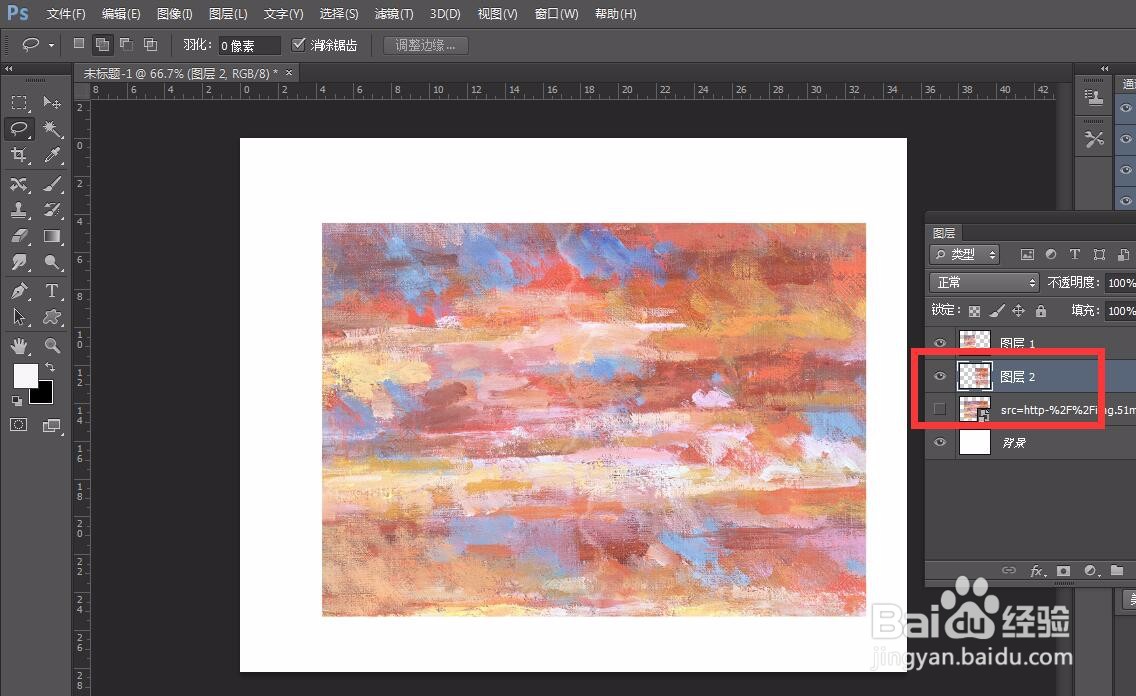Add a layer mask
1136x696 pixels.
1063,571
